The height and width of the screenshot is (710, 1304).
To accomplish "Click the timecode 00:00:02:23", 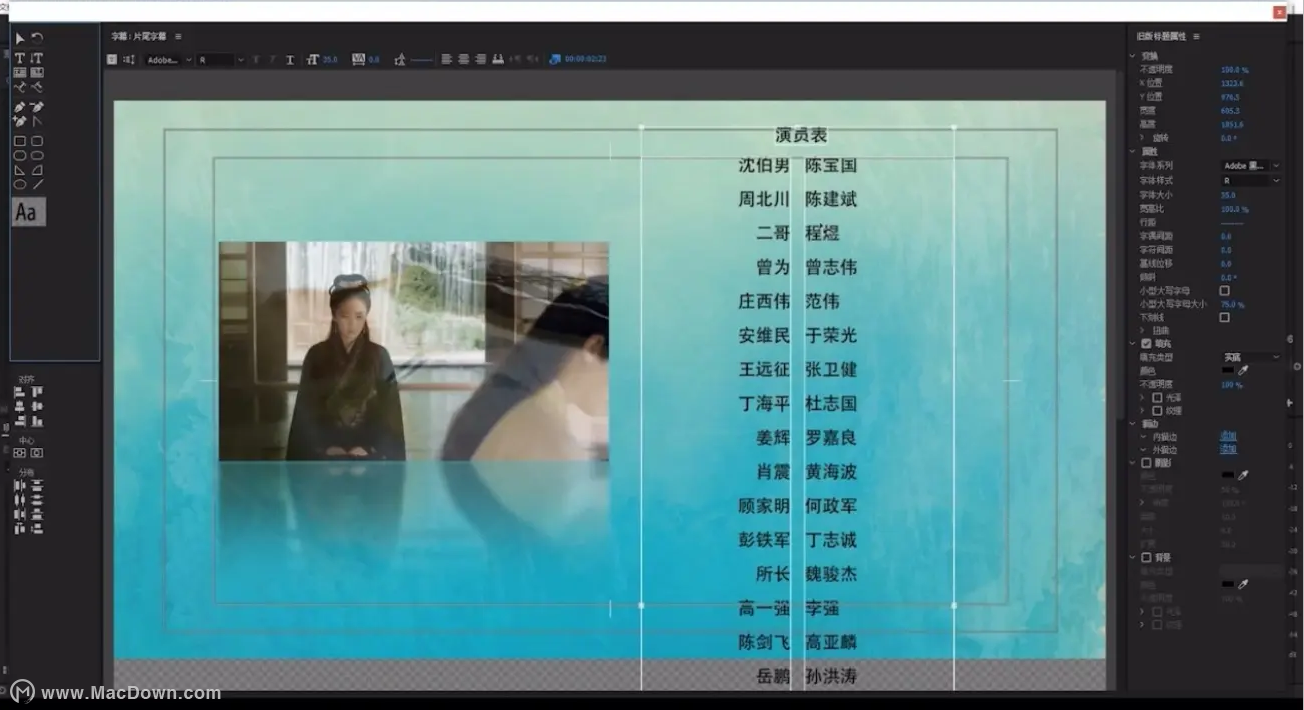I will tap(586, 60).
